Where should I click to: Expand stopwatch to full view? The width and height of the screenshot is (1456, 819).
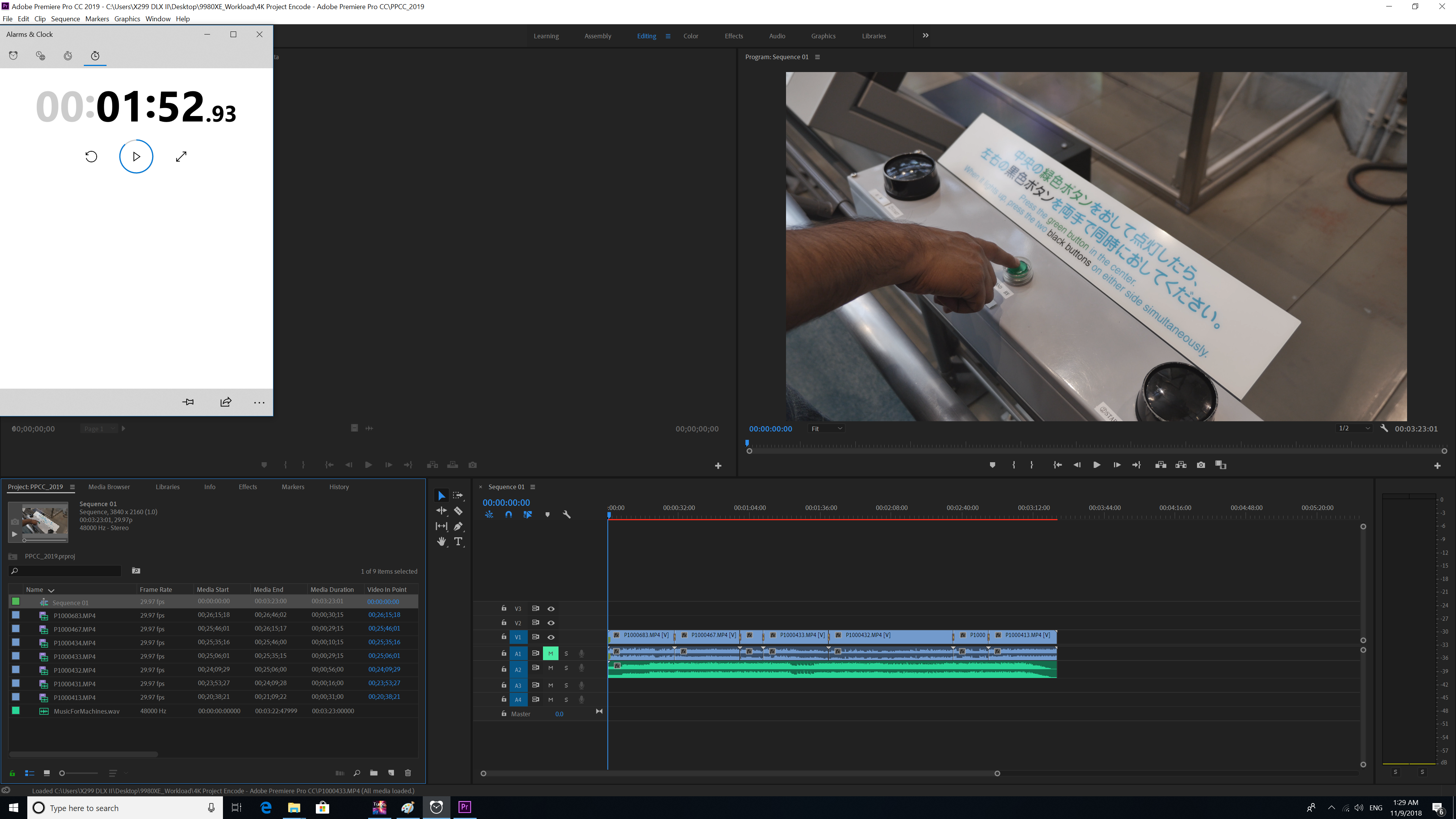click(181, 157)
